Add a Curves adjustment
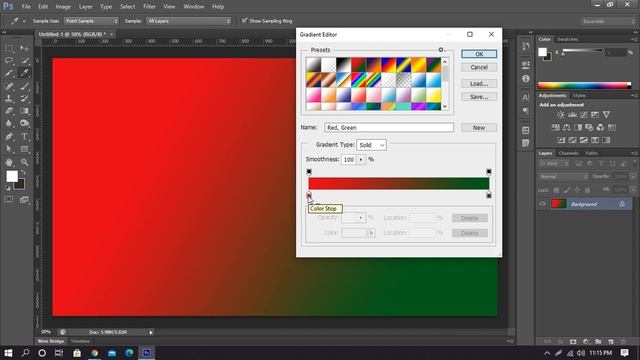The image size is (640, 360). pos(584,115)
